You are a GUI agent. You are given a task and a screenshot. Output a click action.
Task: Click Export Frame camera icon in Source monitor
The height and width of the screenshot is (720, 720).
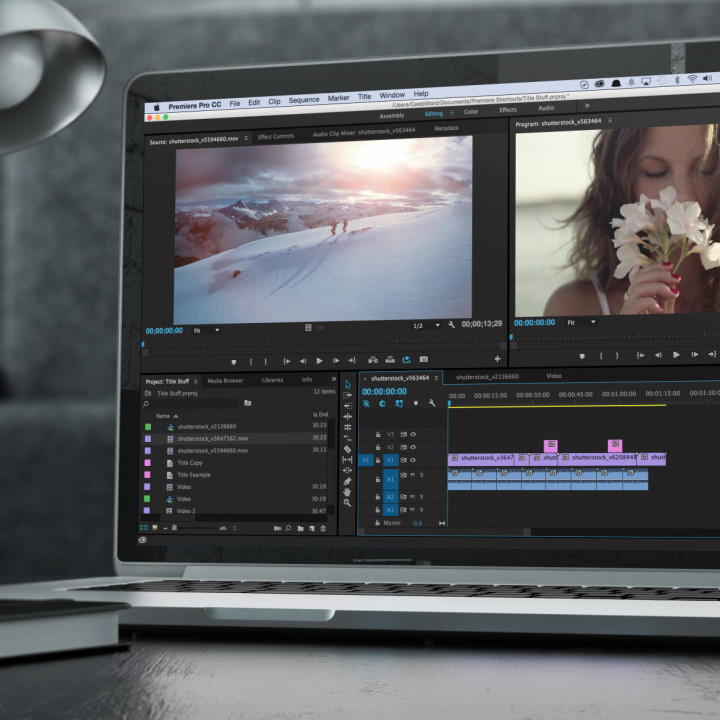point(424,359)
